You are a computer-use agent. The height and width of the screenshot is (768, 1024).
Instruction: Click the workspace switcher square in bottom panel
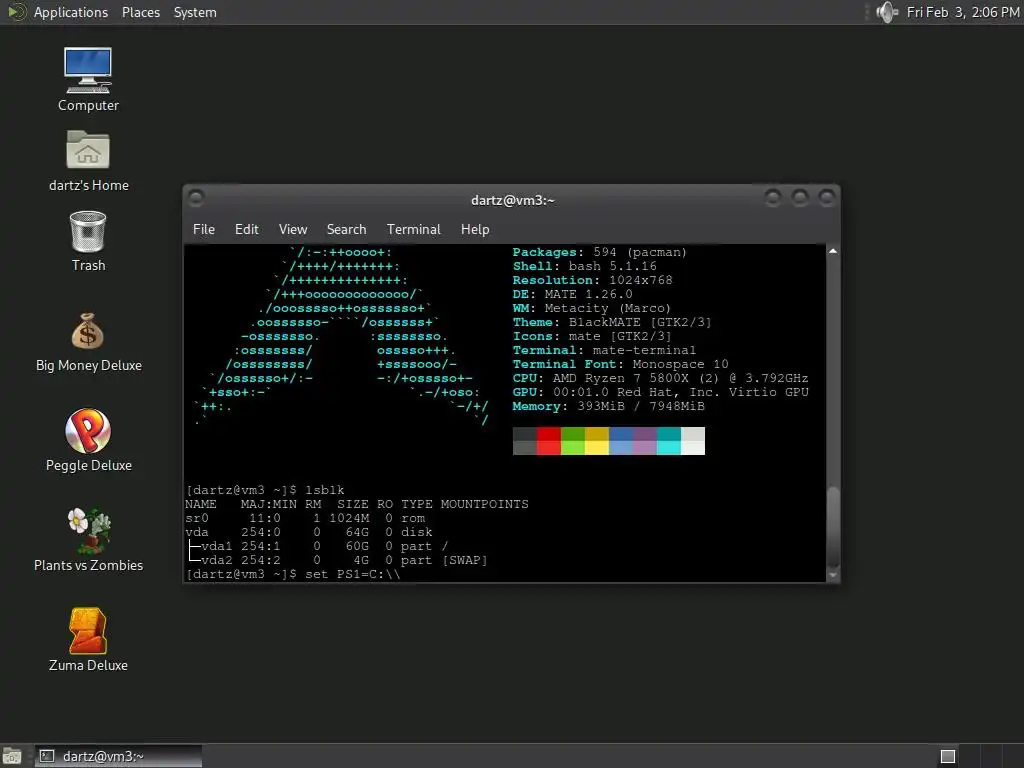tap(948, 756)
